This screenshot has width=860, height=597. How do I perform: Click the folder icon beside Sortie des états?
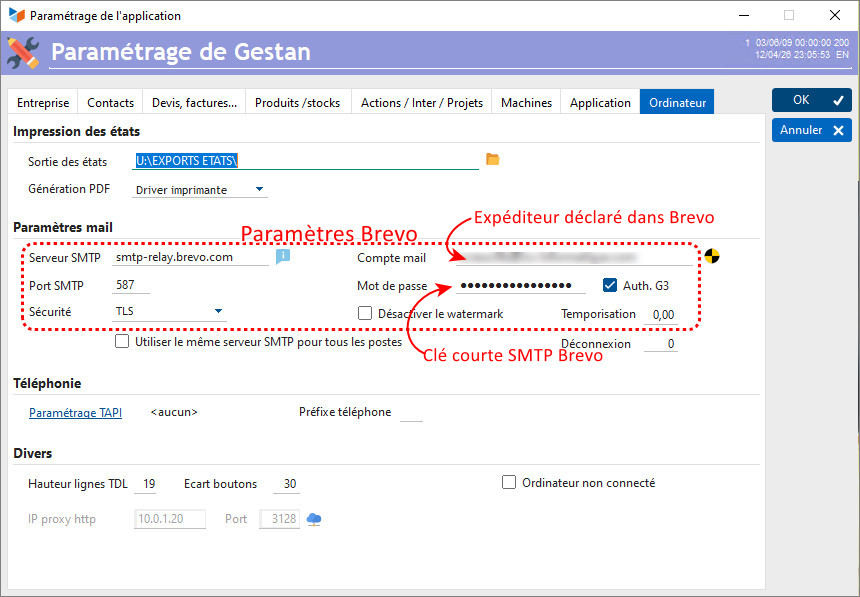coord(492,159)
